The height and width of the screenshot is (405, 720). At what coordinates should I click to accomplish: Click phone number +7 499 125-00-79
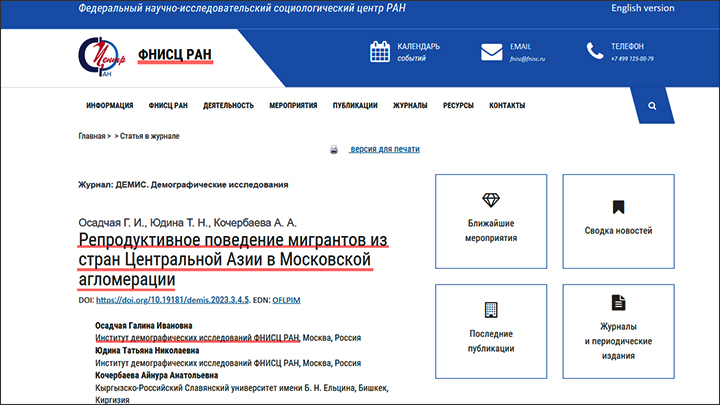[x=632, y=59]
